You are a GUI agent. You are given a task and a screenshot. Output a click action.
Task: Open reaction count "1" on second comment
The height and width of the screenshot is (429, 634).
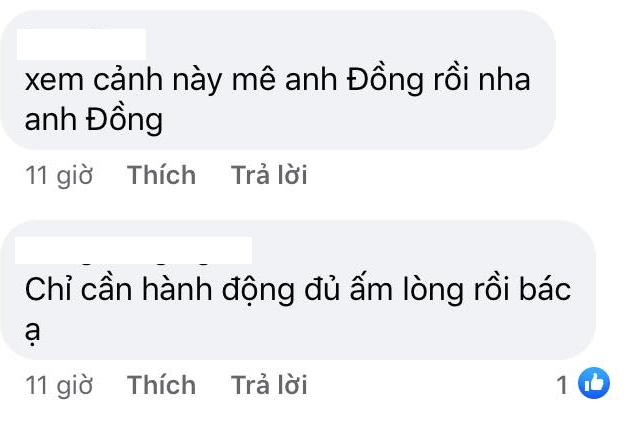[562, 384]
